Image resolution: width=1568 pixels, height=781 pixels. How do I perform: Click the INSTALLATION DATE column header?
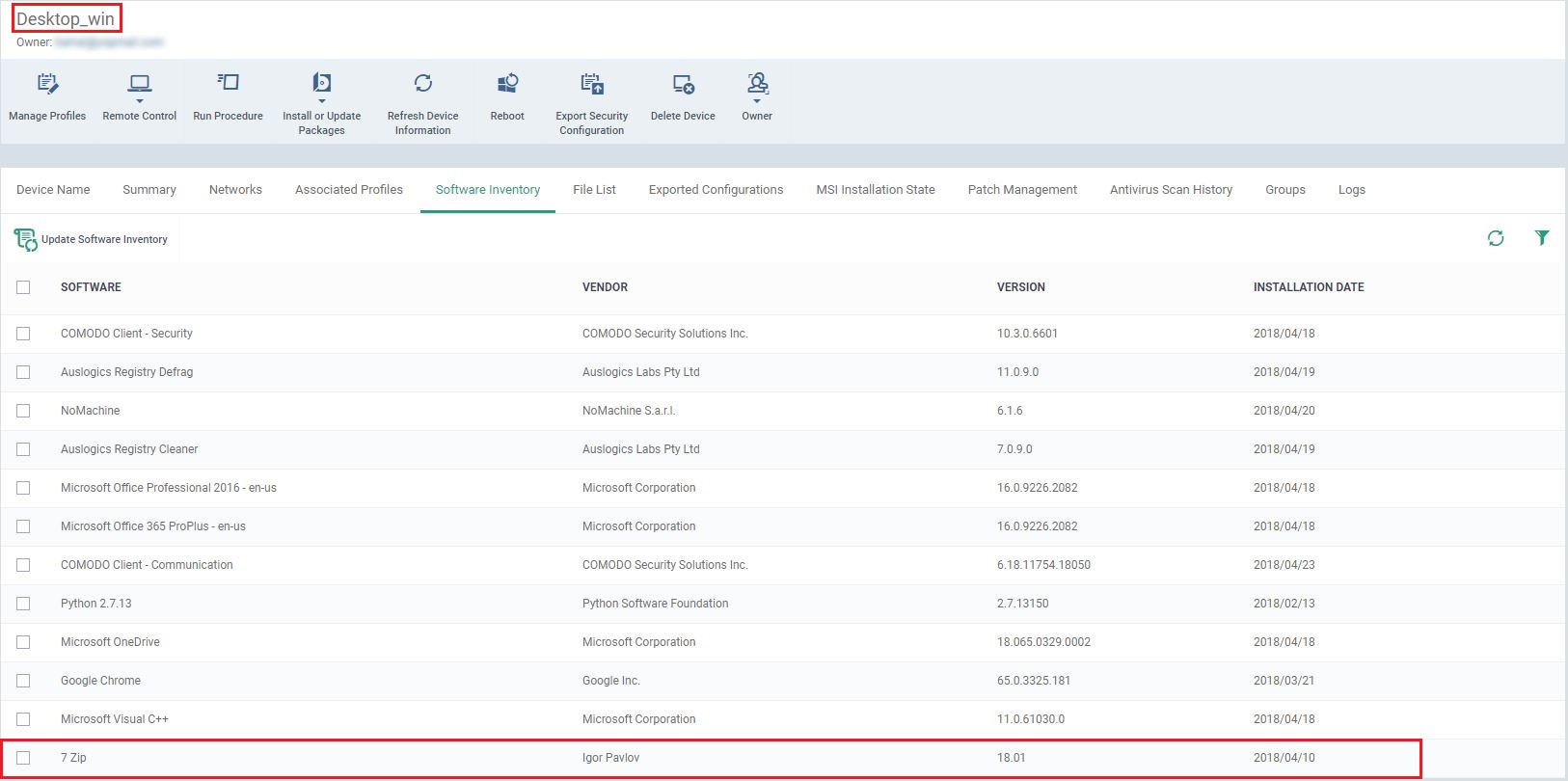click(1309, 287)
